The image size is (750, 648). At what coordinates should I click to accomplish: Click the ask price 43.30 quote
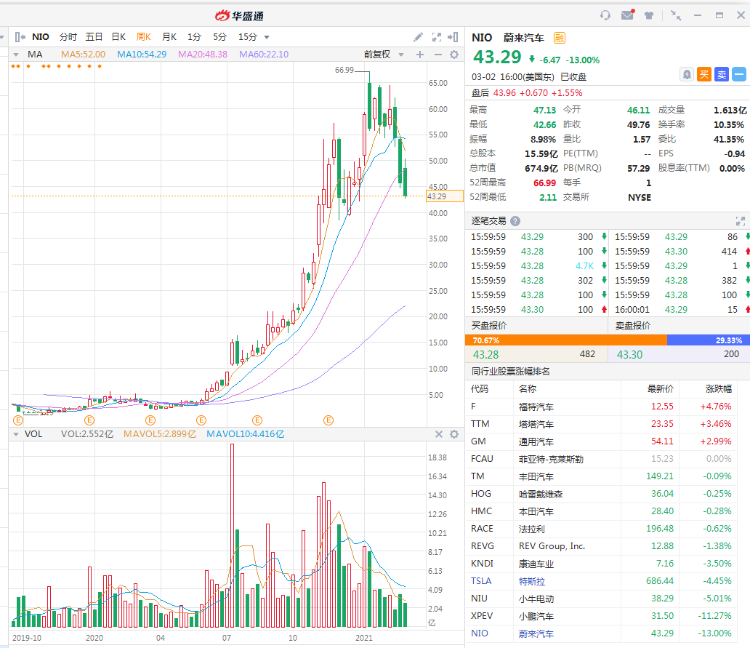pyautogui.click(x=629, y=354)
